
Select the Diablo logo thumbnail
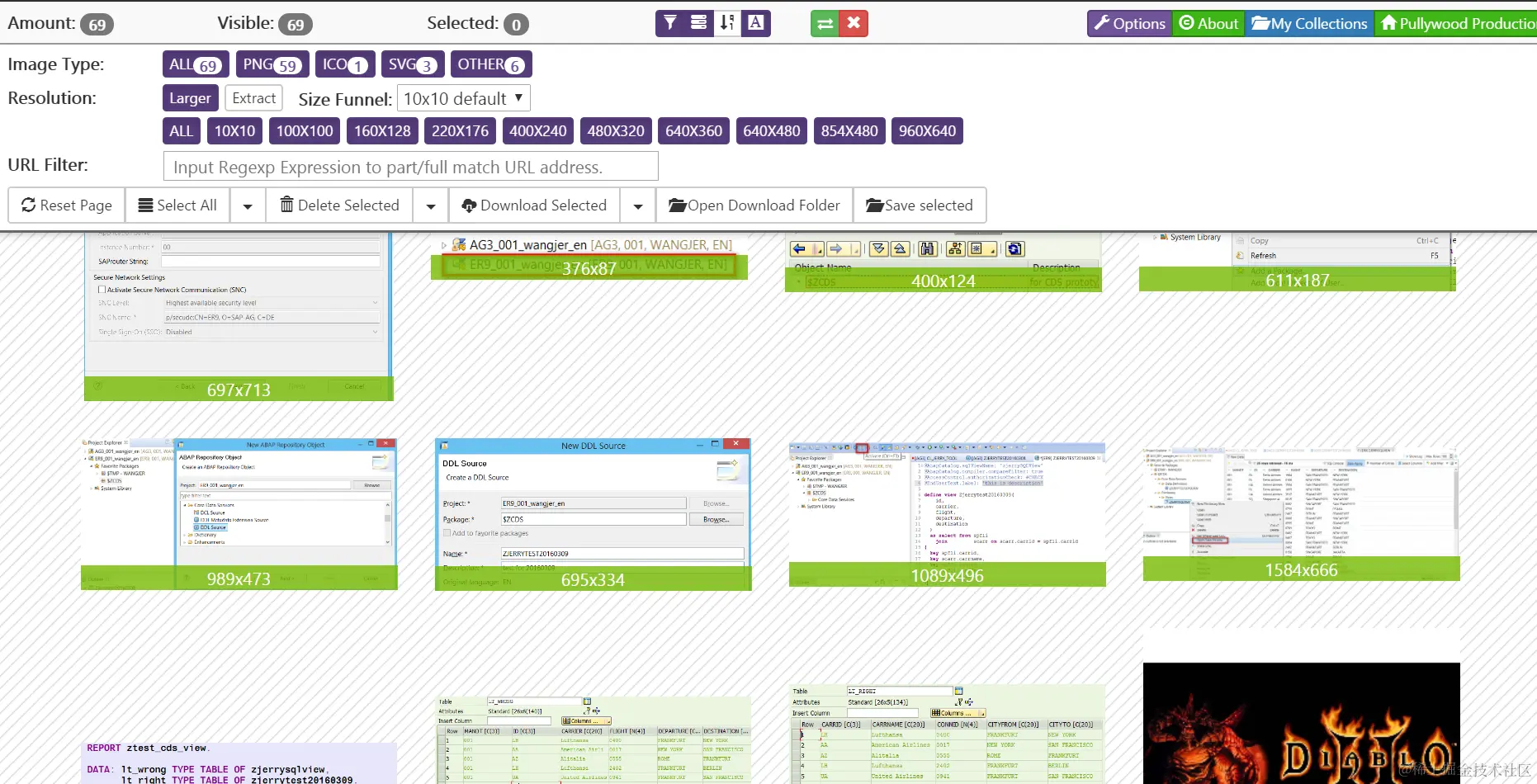click(1301, 723)
